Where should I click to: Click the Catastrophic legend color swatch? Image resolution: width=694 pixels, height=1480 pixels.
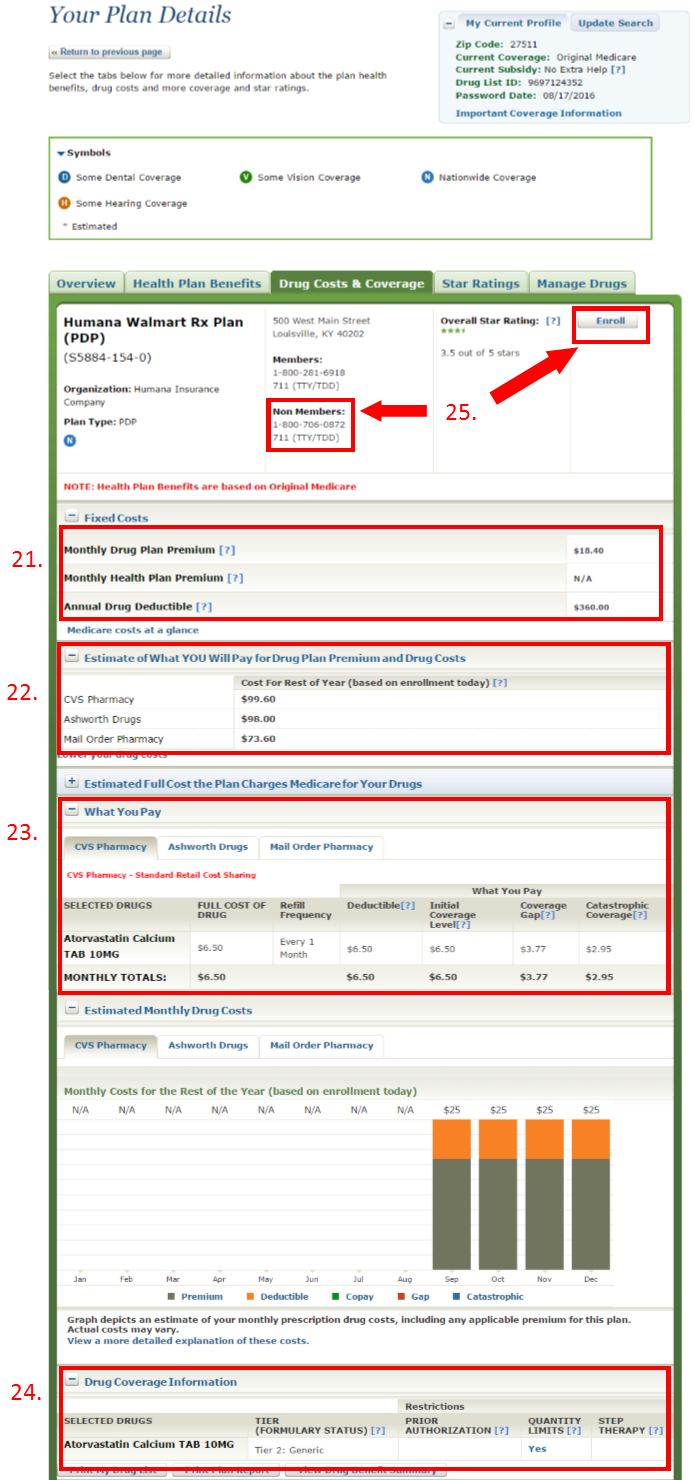456,1297
